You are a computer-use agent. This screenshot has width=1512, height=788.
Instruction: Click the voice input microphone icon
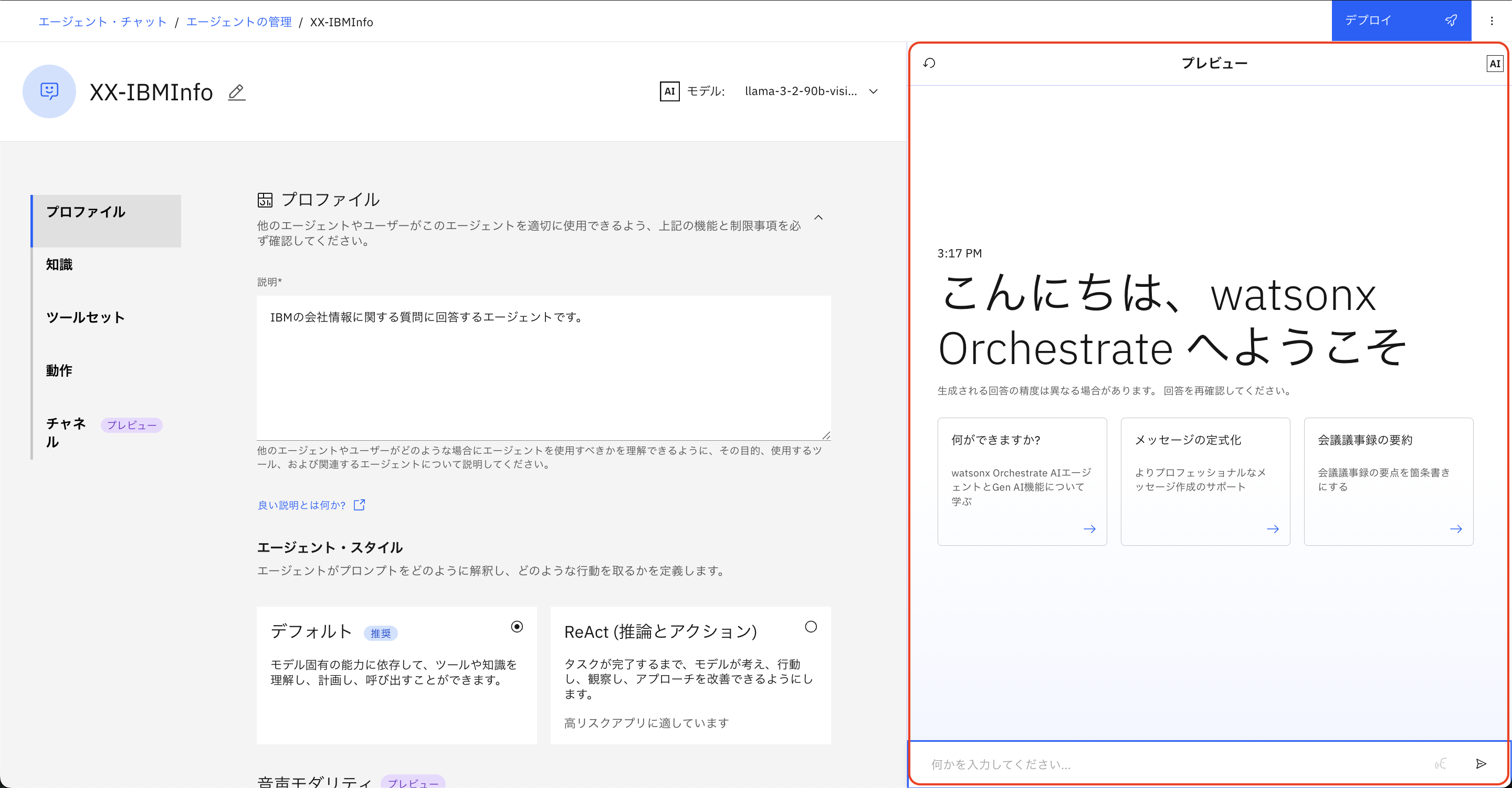[x=1441, y=763]
